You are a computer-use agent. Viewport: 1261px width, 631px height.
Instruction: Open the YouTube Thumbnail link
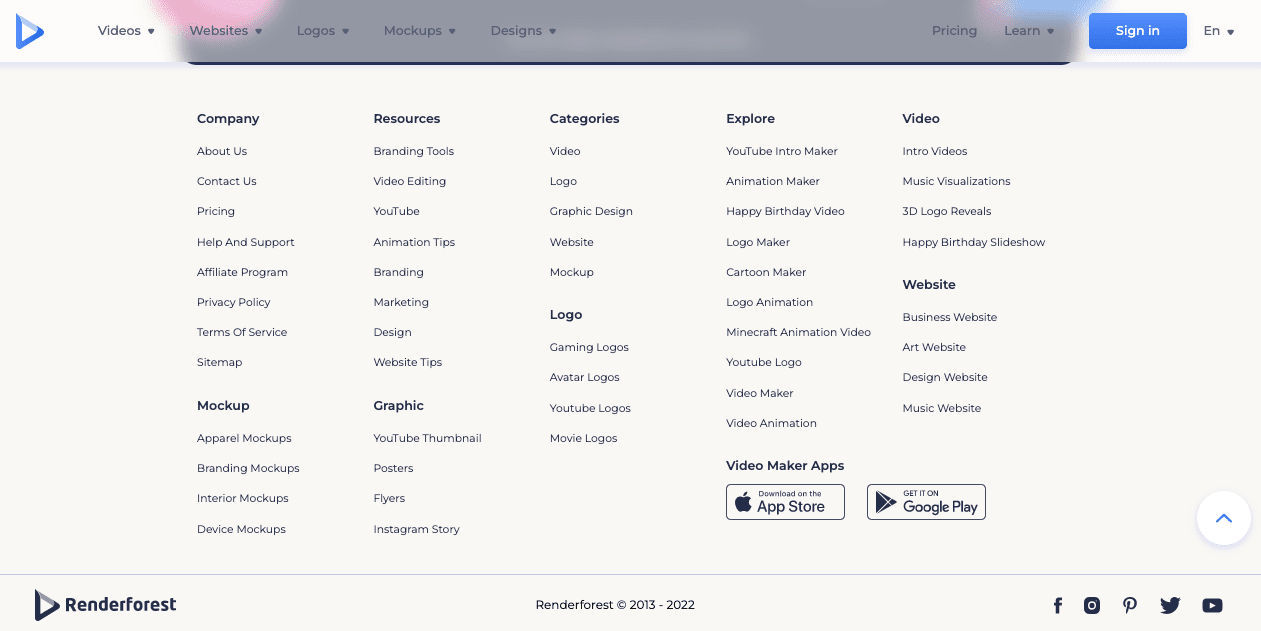click(x=428, y=438)
